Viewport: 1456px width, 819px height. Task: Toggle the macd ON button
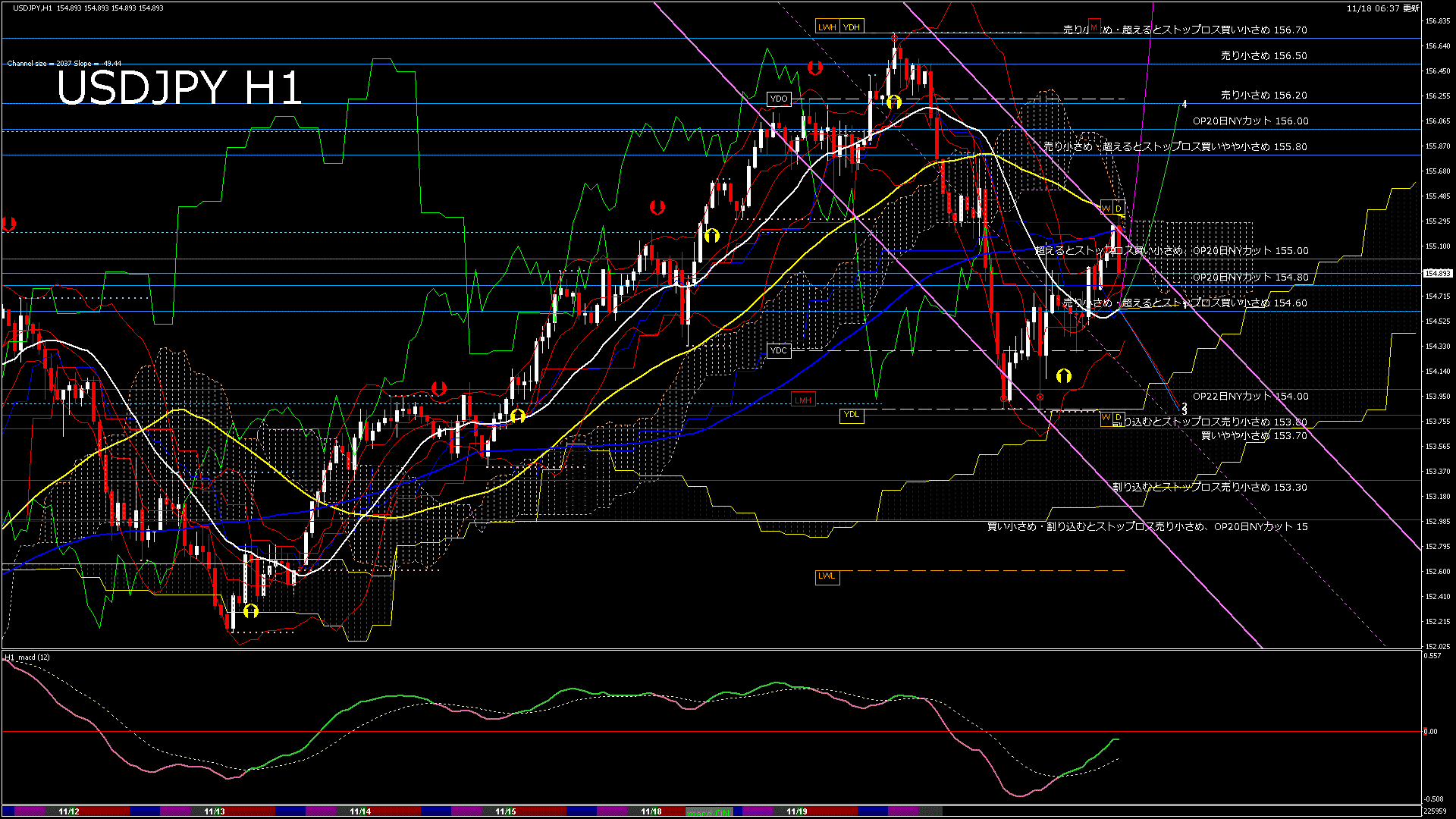(x=709, y=811)
